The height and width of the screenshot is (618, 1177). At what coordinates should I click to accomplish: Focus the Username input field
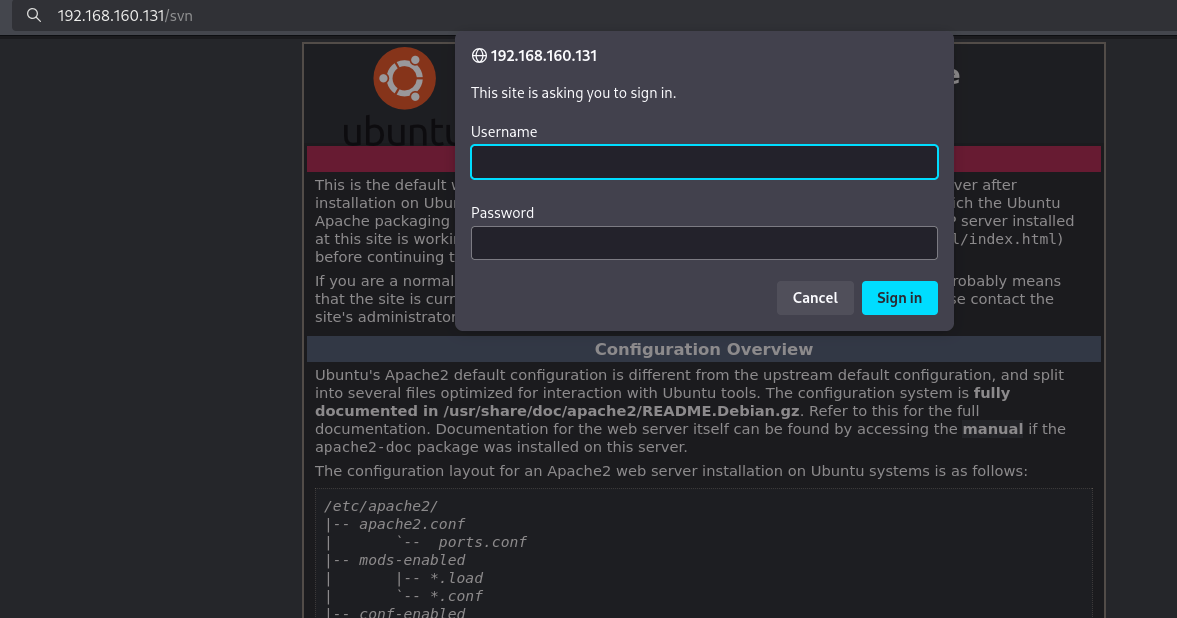point(704,162)
